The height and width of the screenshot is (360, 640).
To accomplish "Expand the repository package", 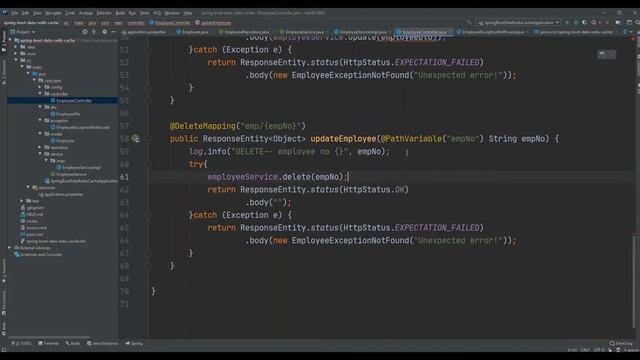I will tap(40, 147).
